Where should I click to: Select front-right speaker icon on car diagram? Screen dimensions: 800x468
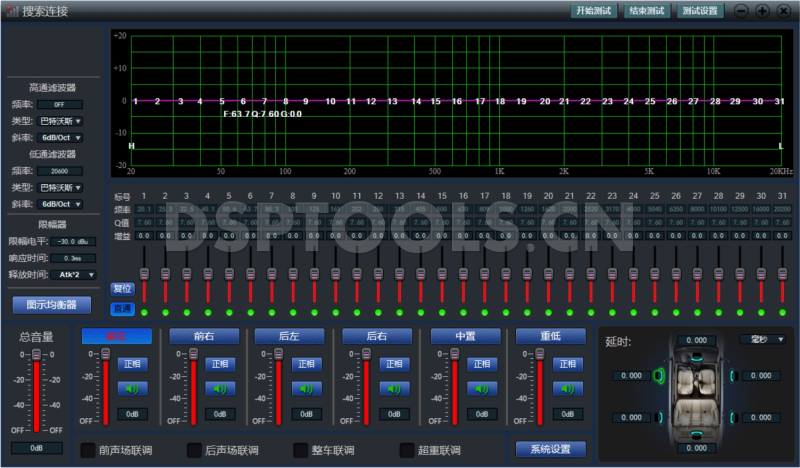point(733,376)
